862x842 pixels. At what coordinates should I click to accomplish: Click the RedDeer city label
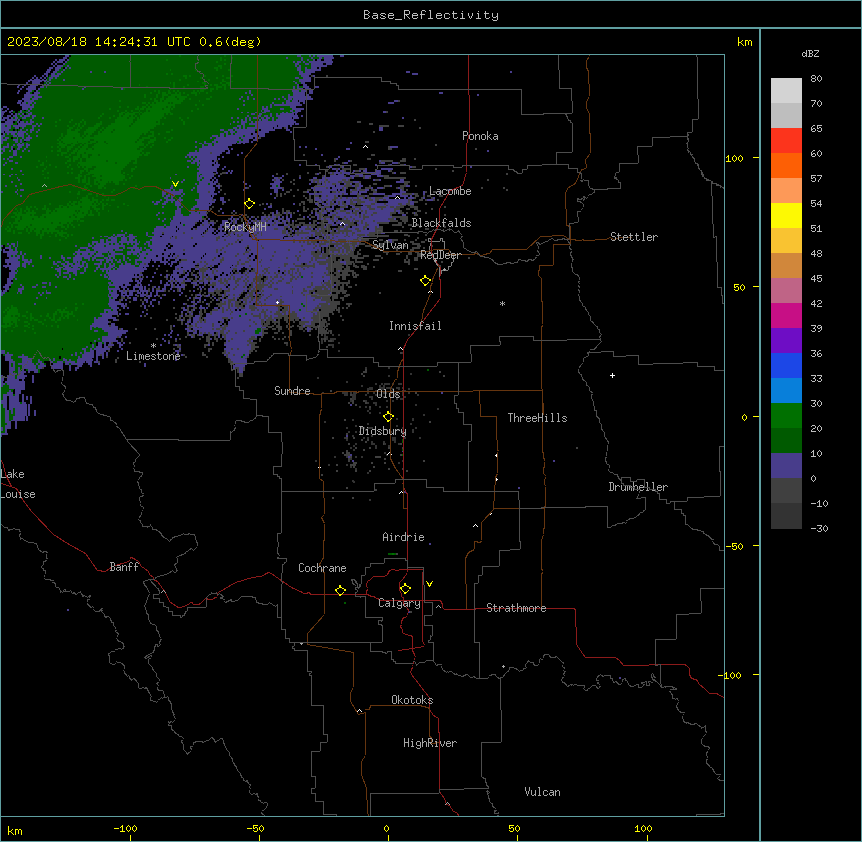[440, 255]
